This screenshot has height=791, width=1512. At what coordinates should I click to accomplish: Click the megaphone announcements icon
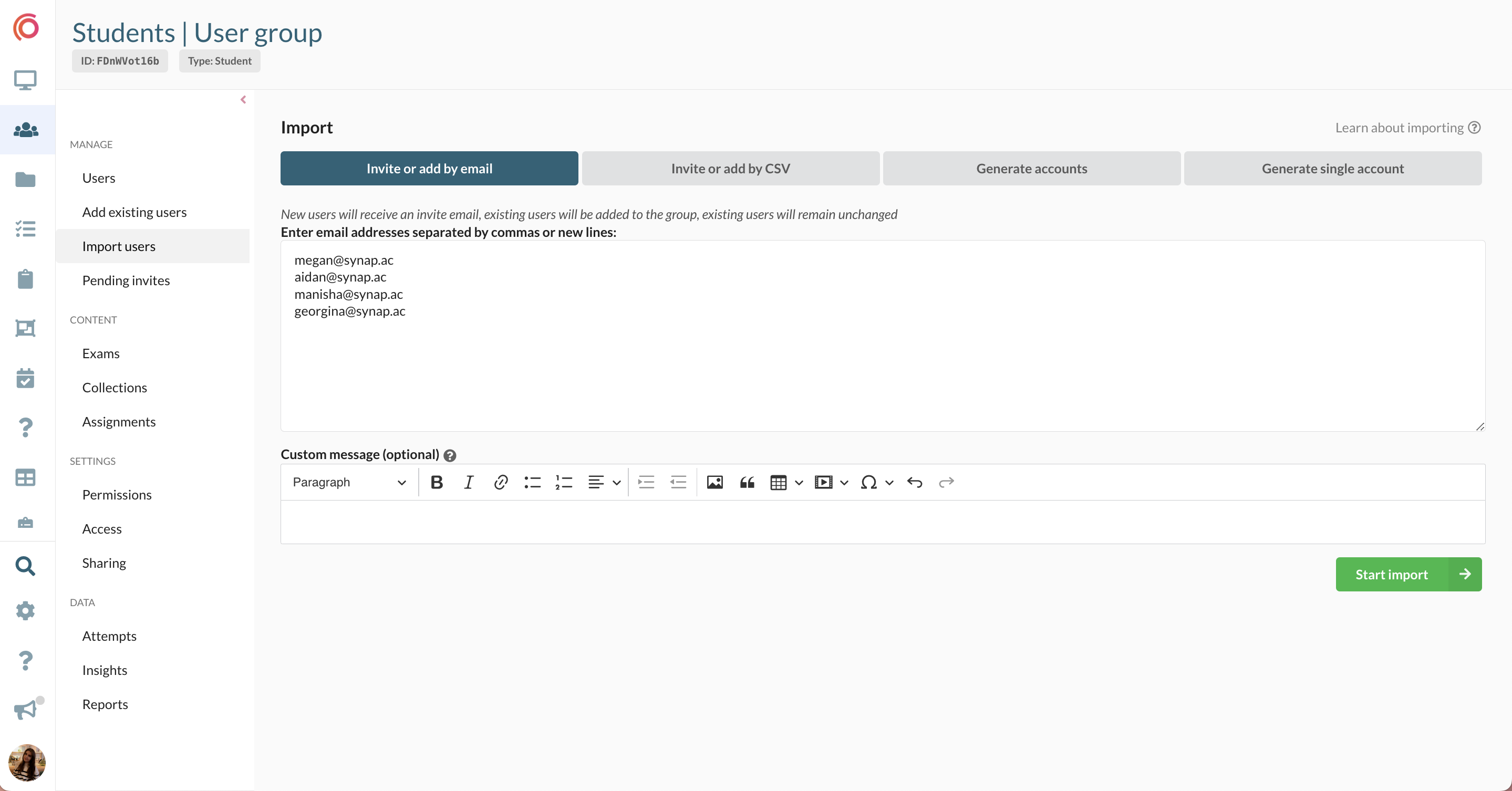[x=26, y=710]
